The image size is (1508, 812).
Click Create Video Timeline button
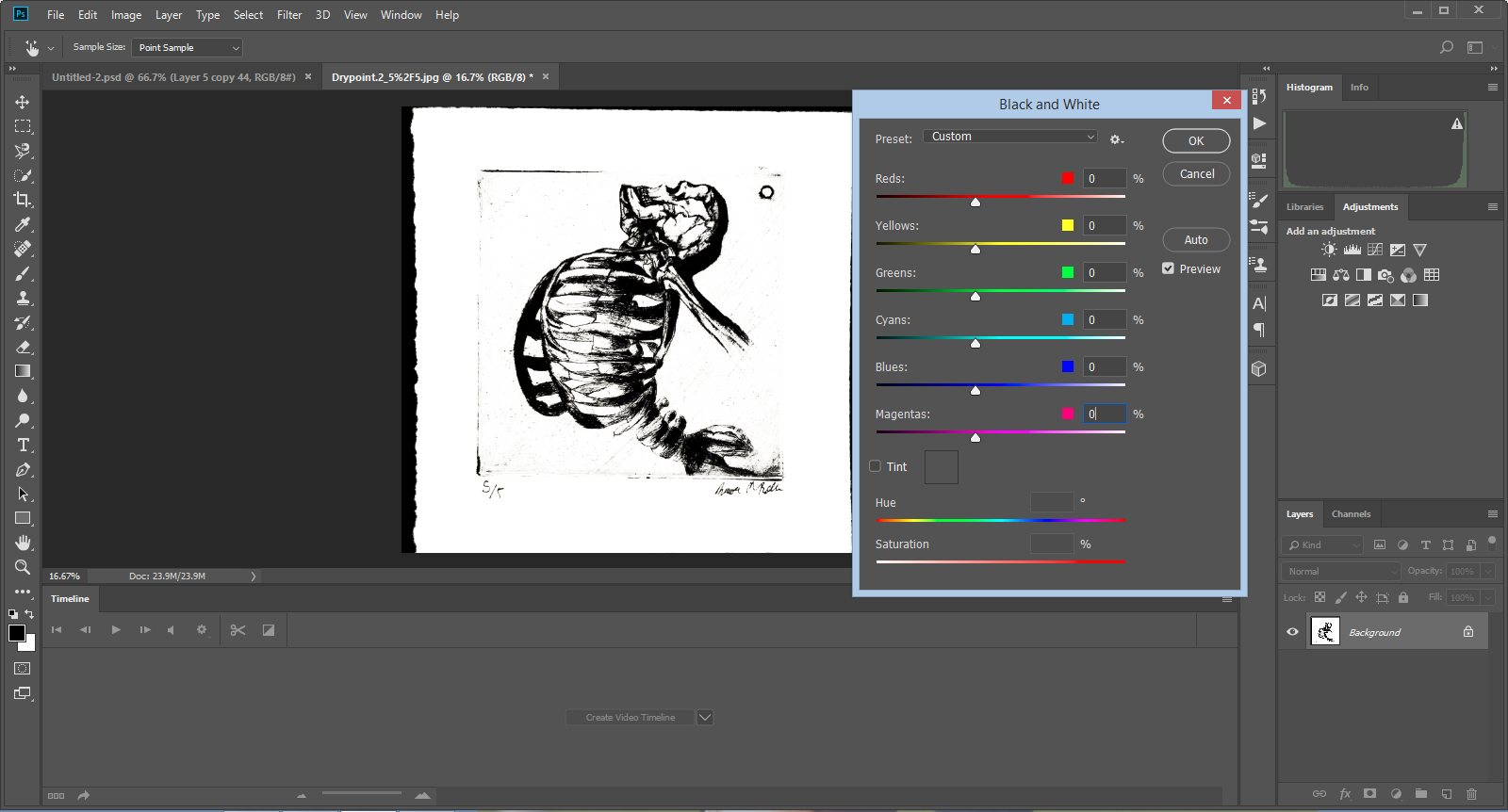click(x=630, y=718)
